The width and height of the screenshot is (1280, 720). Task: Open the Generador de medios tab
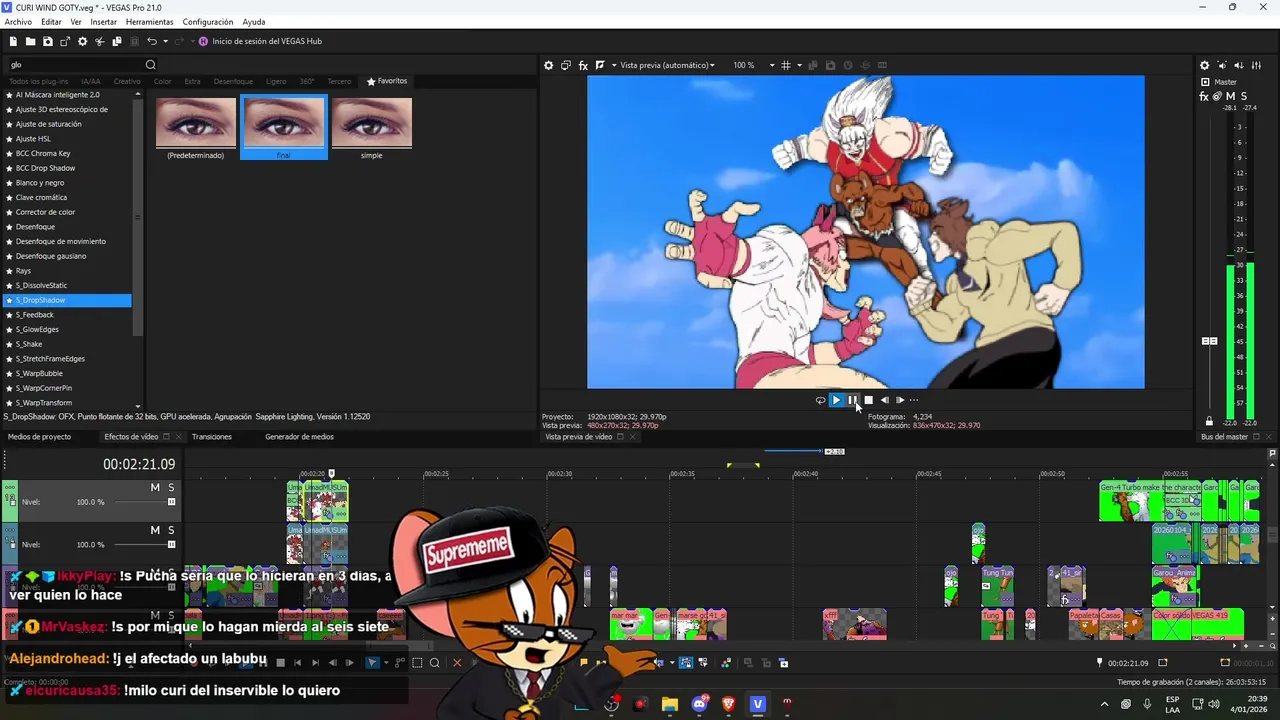click(x=299, y=437)
